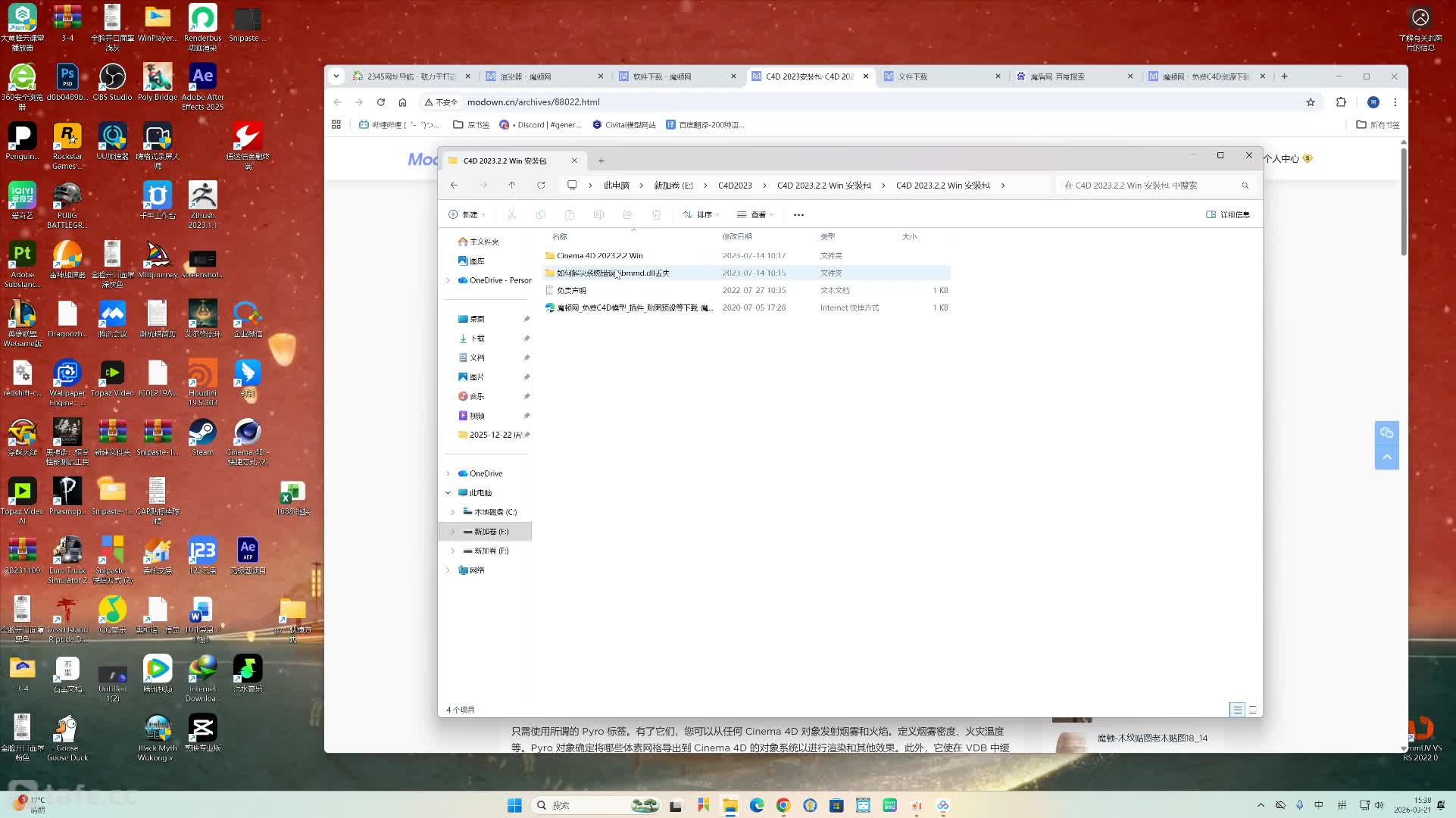The width and height of the screenshot is (1456, 818).
Task: Click the Up directory arrow in File Explorer
Action: 512,185
